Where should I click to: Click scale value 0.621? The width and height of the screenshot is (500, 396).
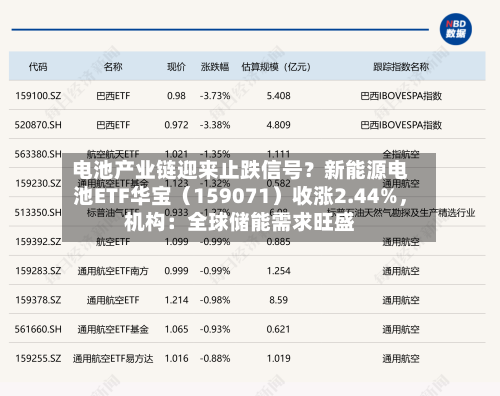pos(278,329)
